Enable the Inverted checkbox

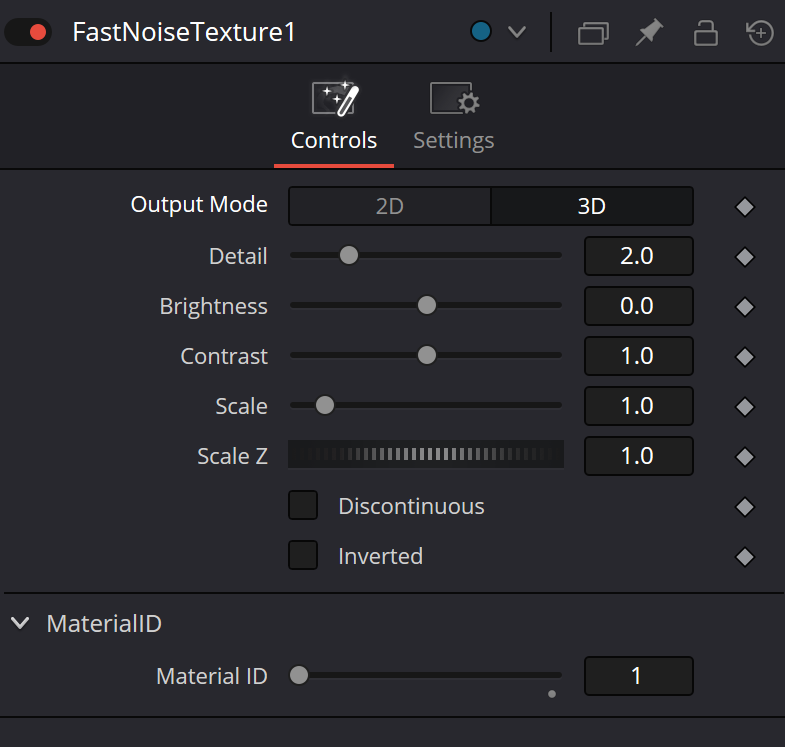coord(303,555)
